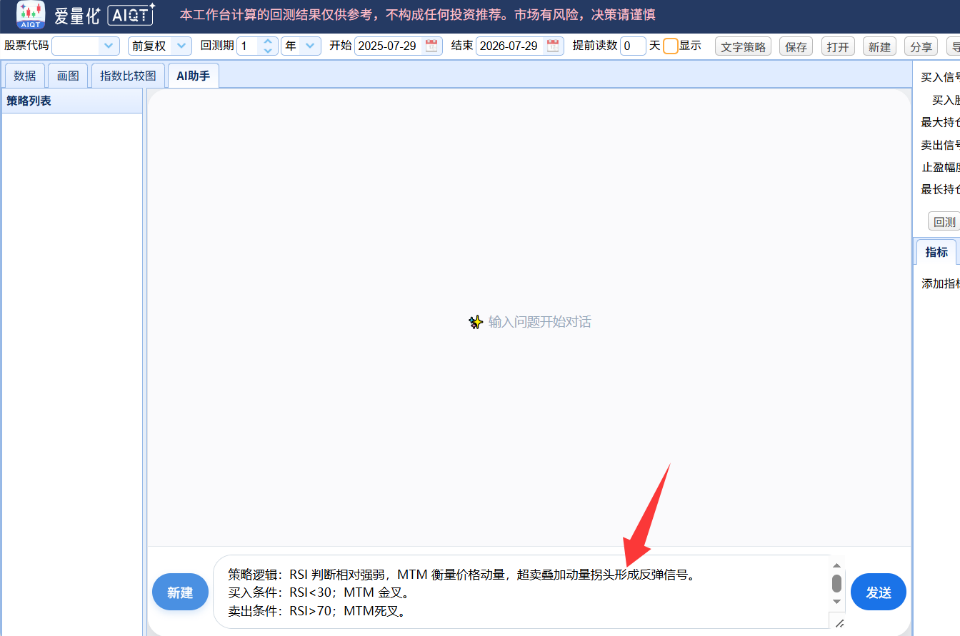Click the 文字策略 button
960x636 pixels.
pyautogui.click(x=743, y=47)
